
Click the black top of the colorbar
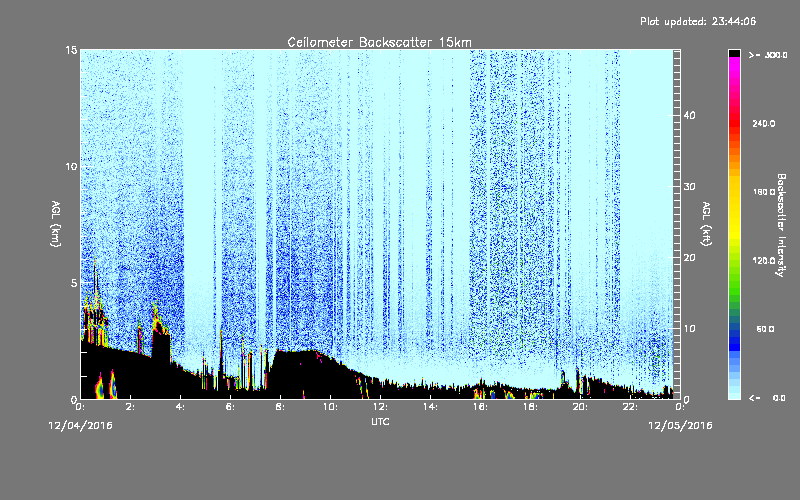pyautogui.click(x=734, y=53)
